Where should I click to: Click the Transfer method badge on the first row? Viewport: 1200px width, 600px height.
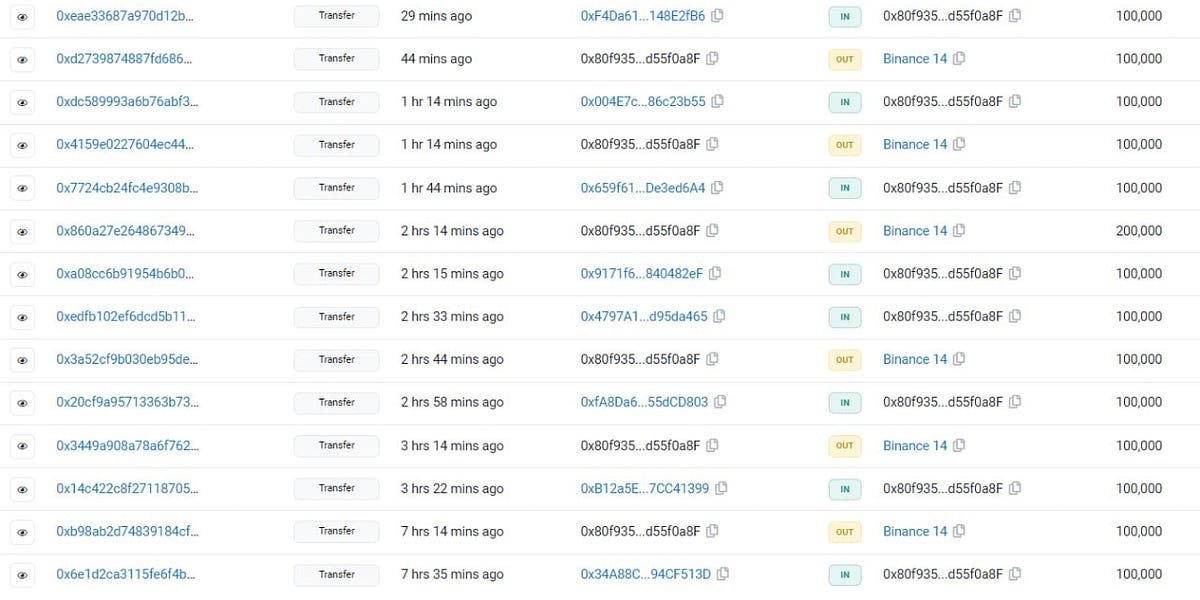pos(338,15)
